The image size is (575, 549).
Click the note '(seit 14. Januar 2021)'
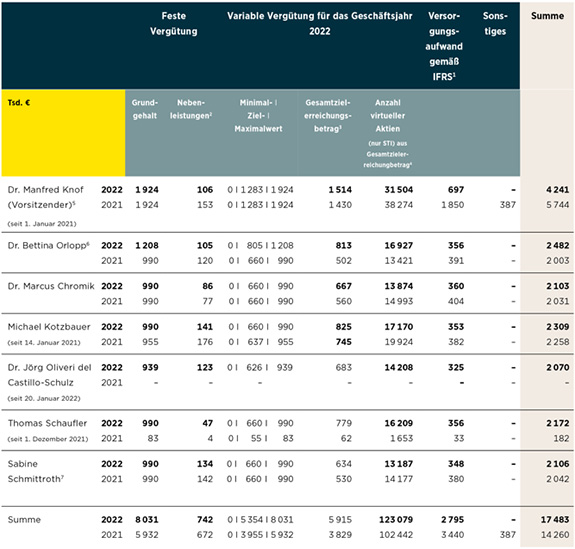(x=44, y=343)
